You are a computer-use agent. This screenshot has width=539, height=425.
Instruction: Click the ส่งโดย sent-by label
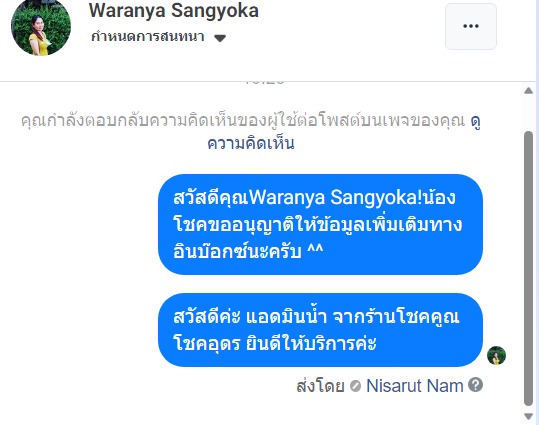point(320,386)
